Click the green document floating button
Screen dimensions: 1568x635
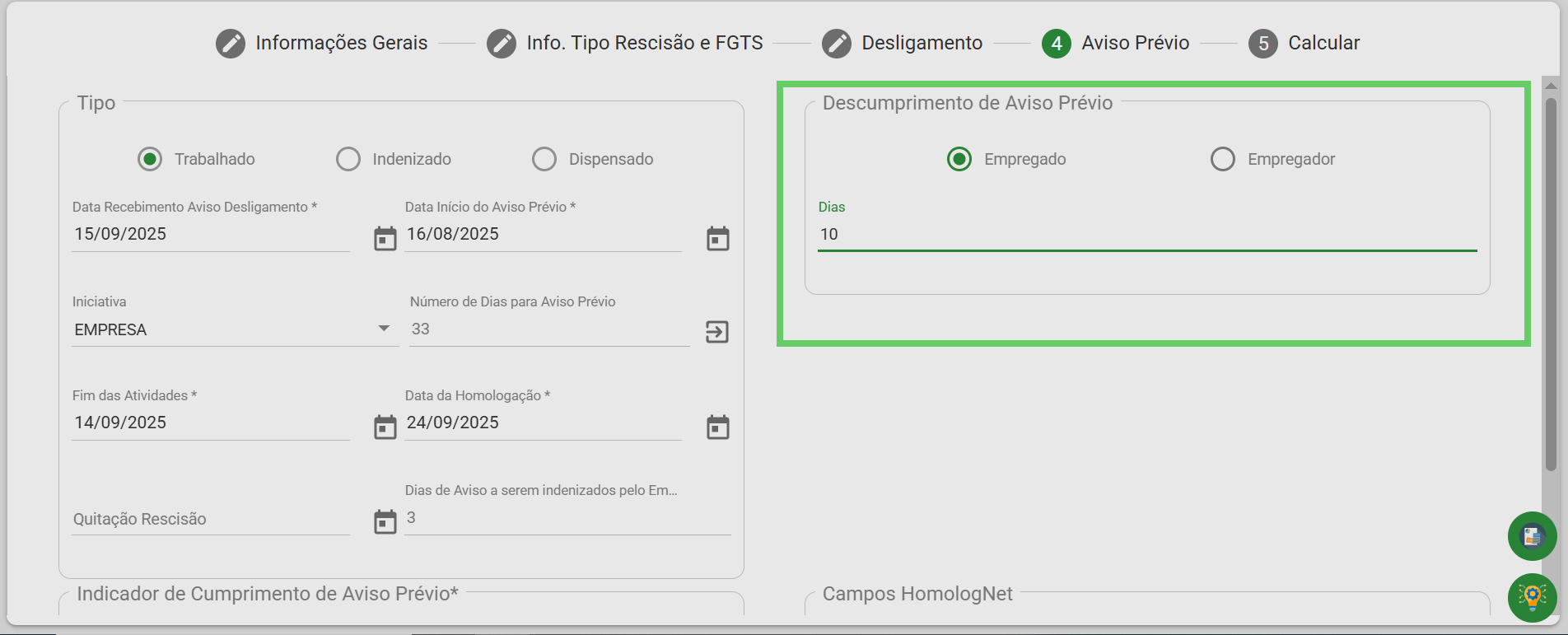click(x=1532, y=536)
